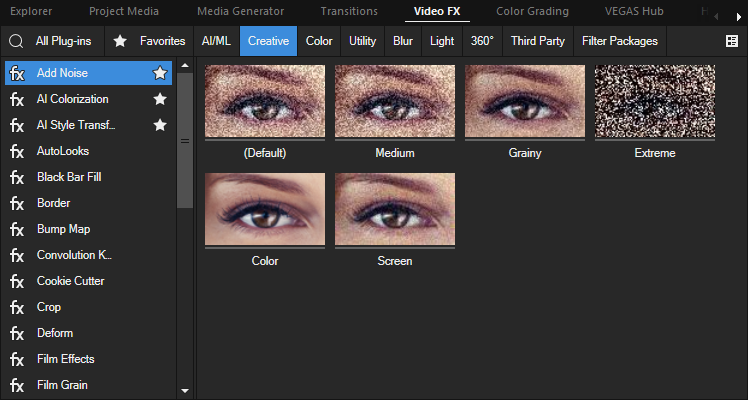Viewport: 748px width, 400px height.
Task: Open the Transitions tab
Action: point(349,12)
